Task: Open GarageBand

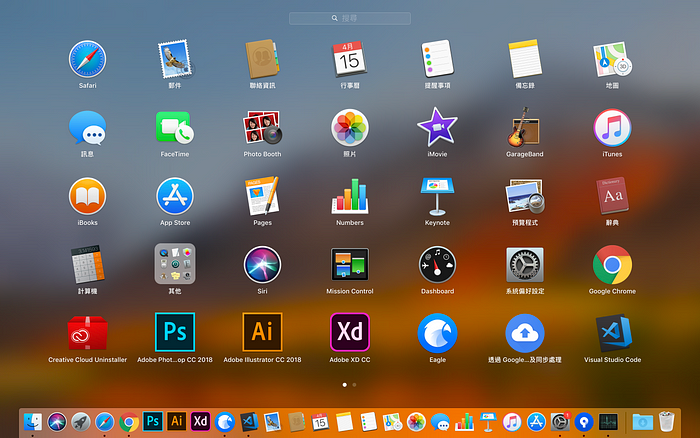Action: (525, 127)
